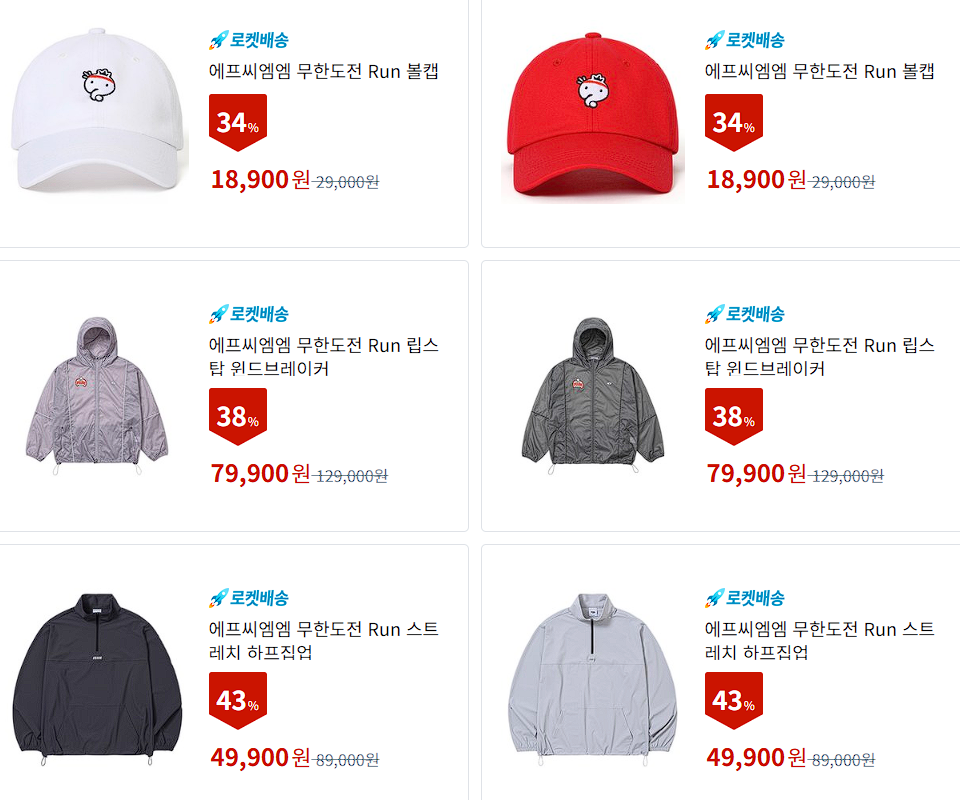Click the red cap 18,900원 price
960x800 pixels.
point(756,180)
